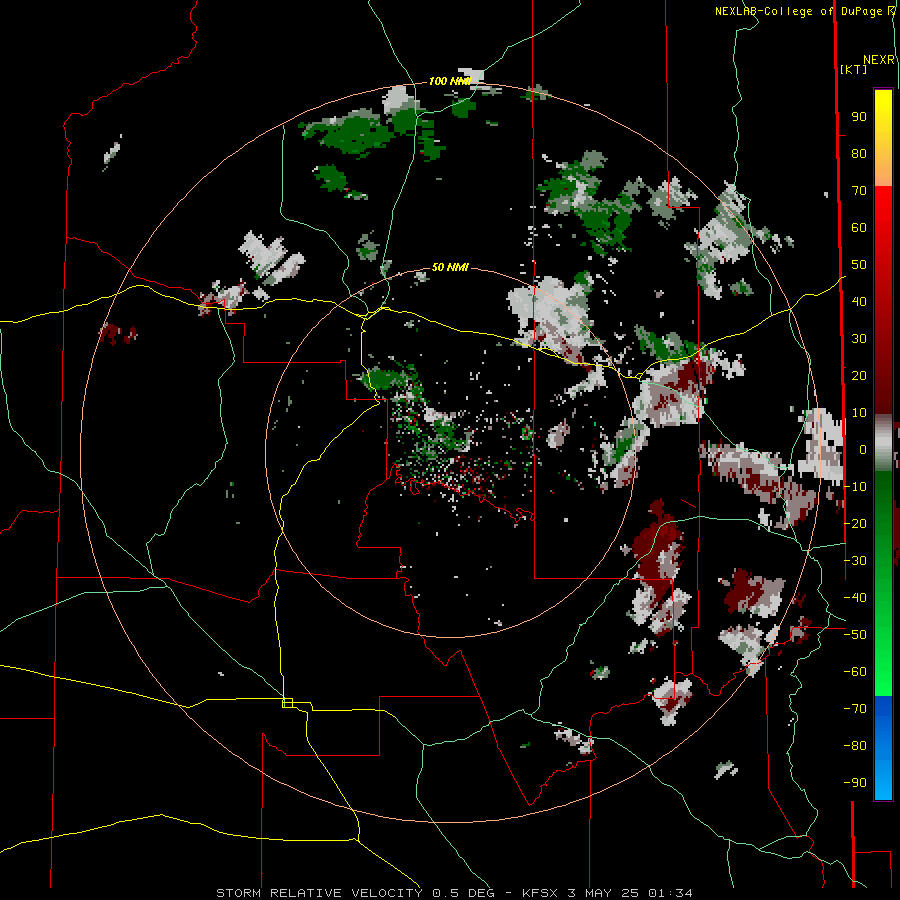Click the "-10" value on the velocity scale
The image size is (900, 900).
tap(855, 487)
